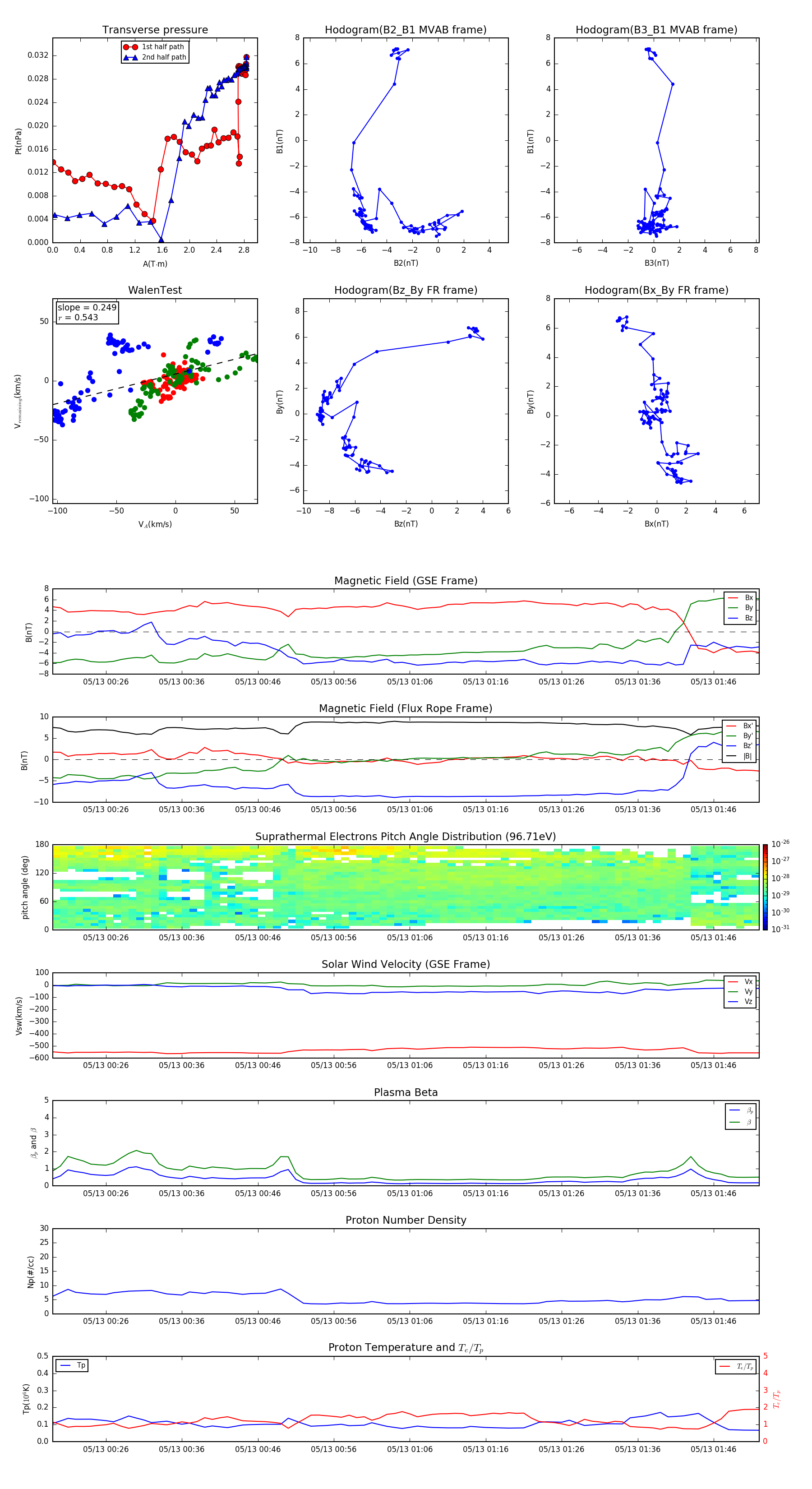Click 'Hodogram(Bz_By FR frame)' title
812x1489 pixels.
tap(406, 290)
